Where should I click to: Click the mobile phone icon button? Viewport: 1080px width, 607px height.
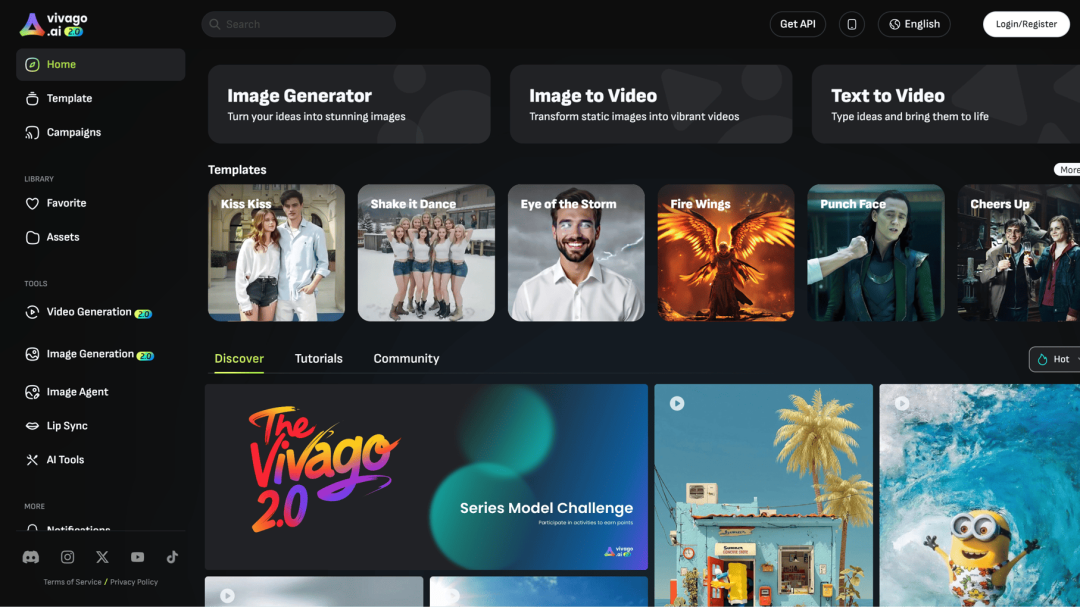pos(852,24)
